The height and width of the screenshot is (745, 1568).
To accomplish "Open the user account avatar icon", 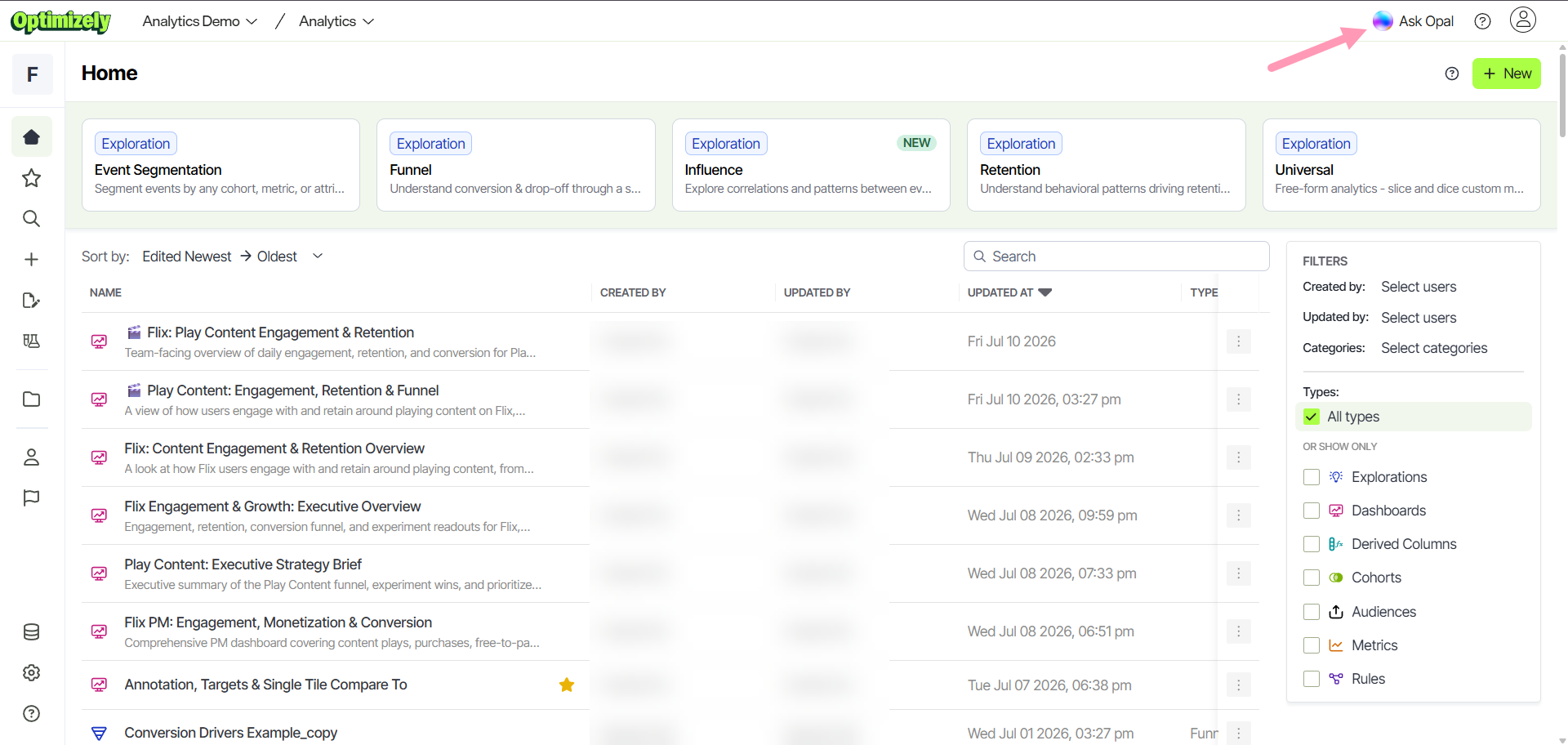I will pos(1523,20).
